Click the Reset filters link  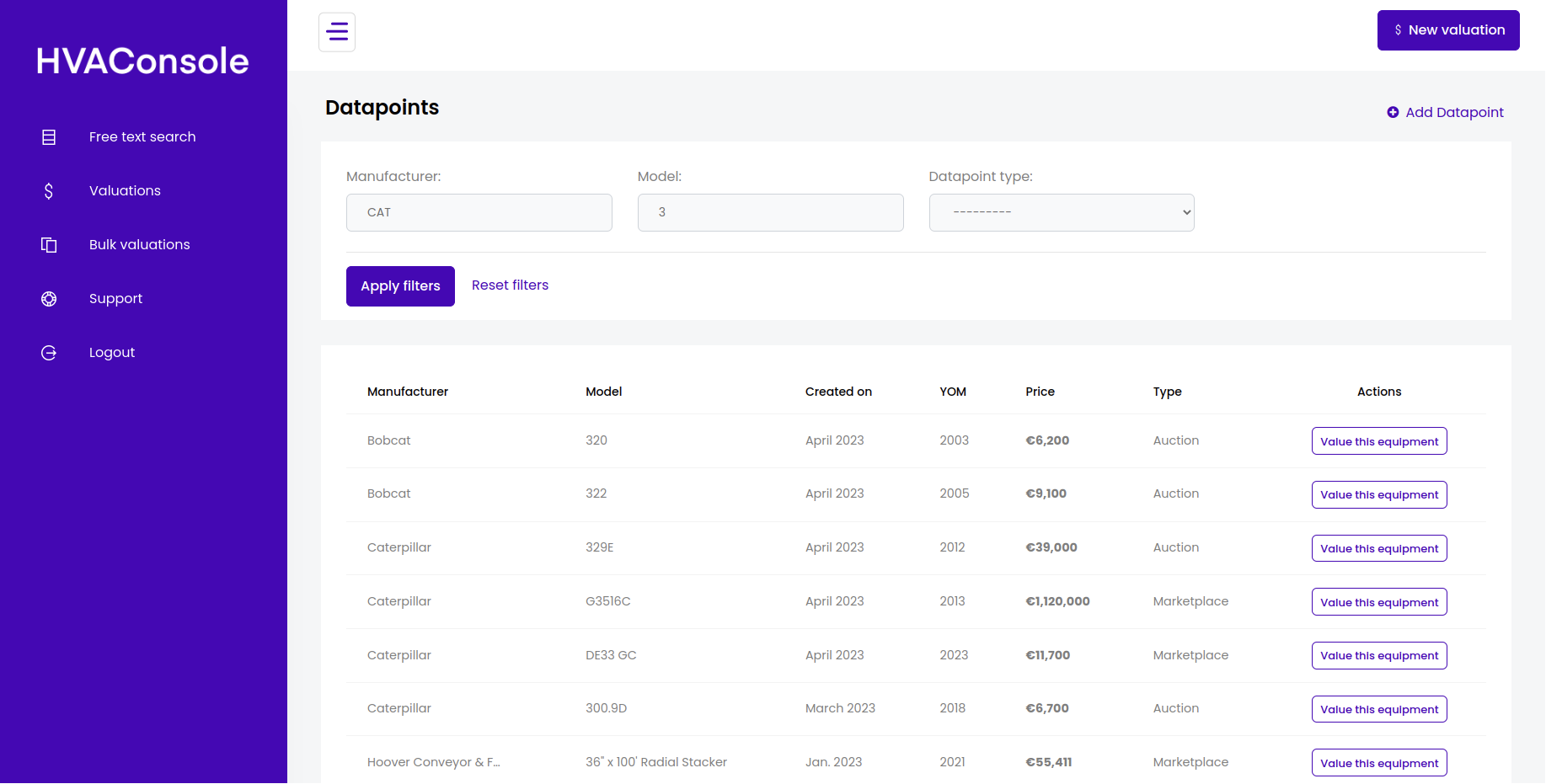click(510, 285)
